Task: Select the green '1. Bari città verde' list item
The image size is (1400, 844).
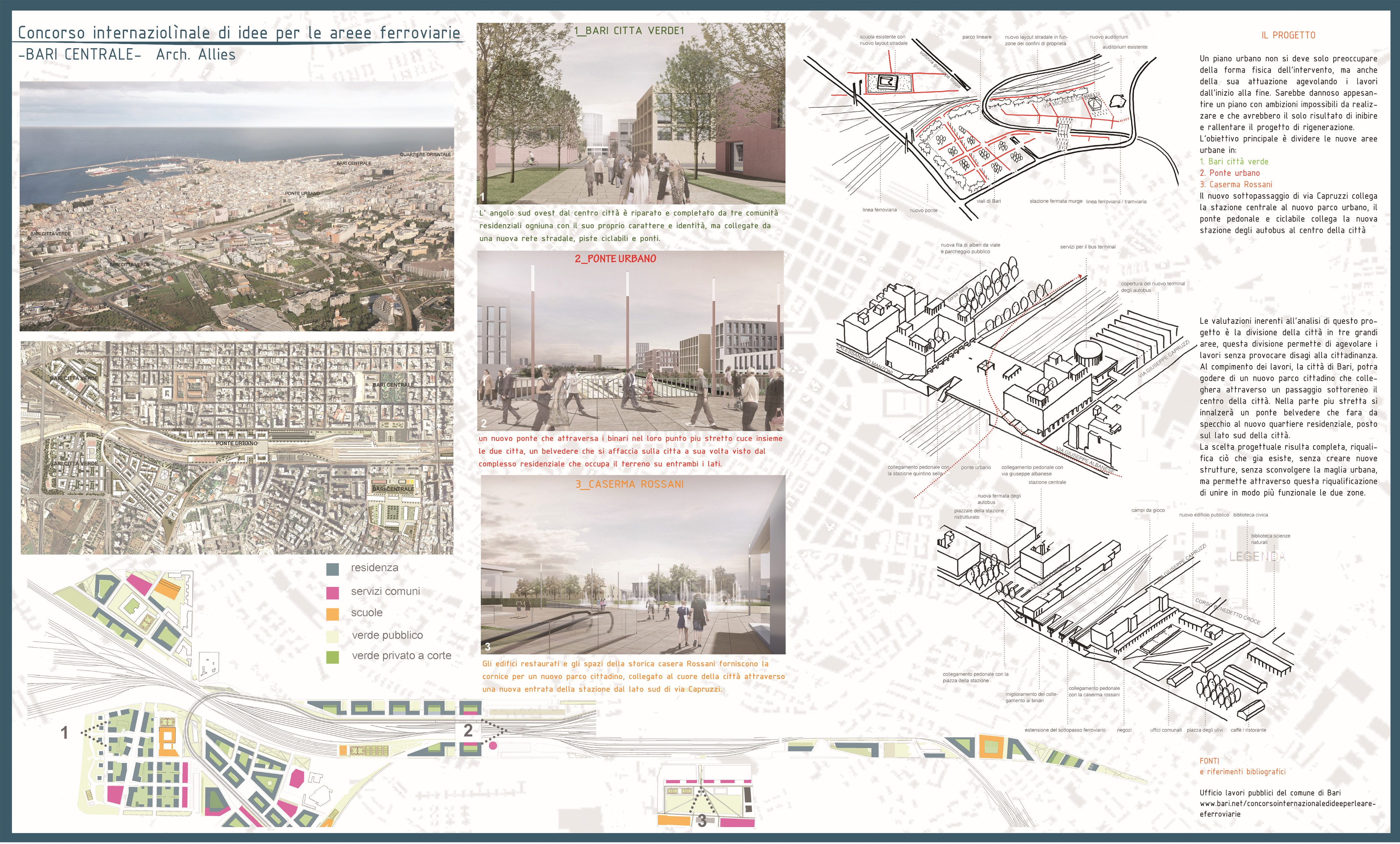Action: click(1233, 161)
